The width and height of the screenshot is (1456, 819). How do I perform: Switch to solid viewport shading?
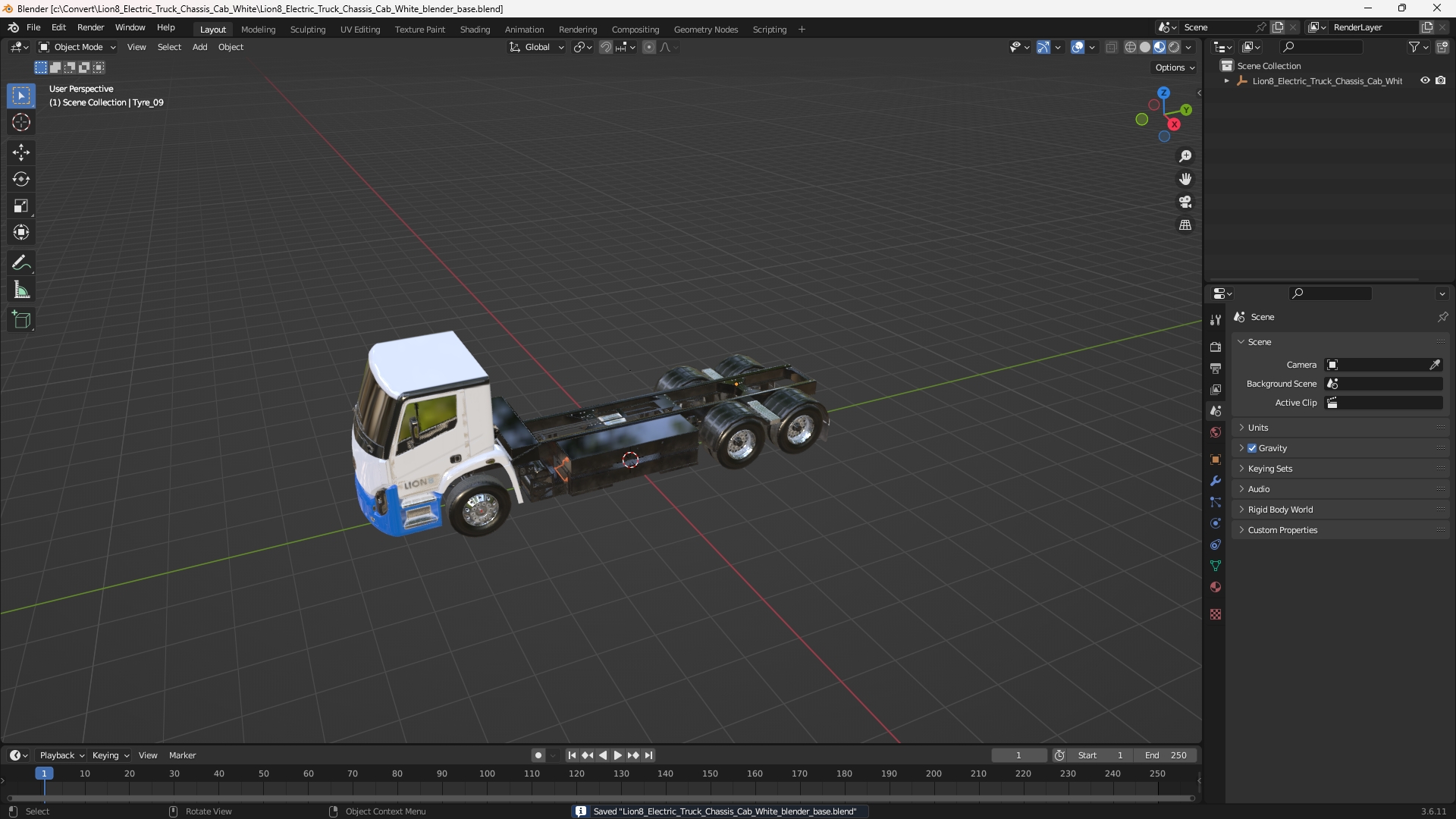tap(1145, 47)
